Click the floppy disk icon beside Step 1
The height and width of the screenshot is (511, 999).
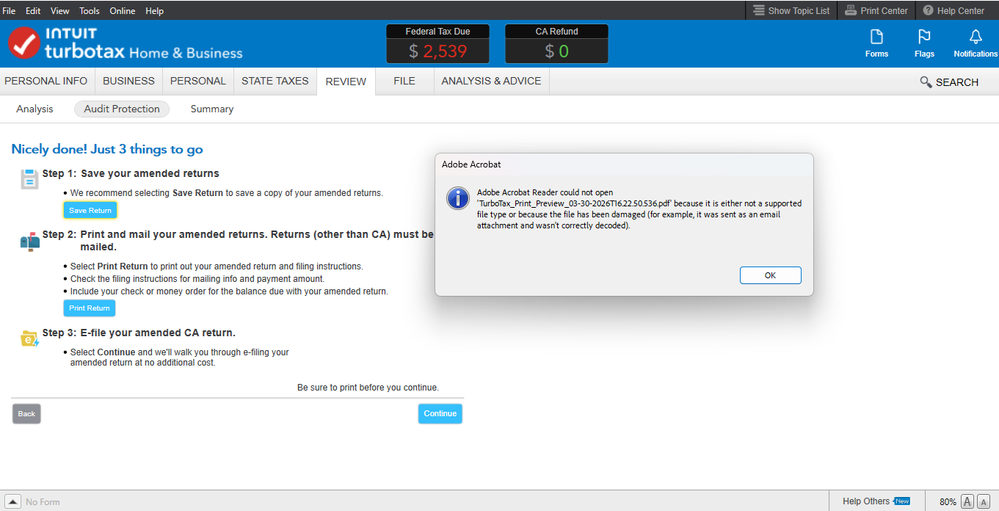(29, 179)
